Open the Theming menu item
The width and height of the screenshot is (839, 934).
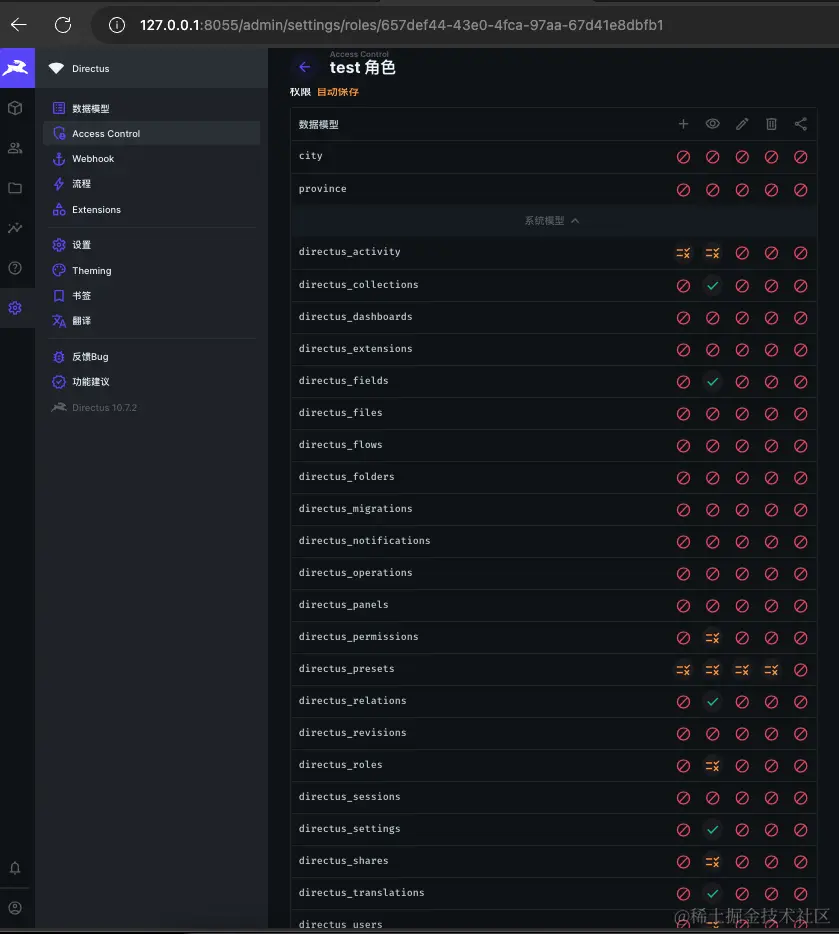click(x=151, y=270)
